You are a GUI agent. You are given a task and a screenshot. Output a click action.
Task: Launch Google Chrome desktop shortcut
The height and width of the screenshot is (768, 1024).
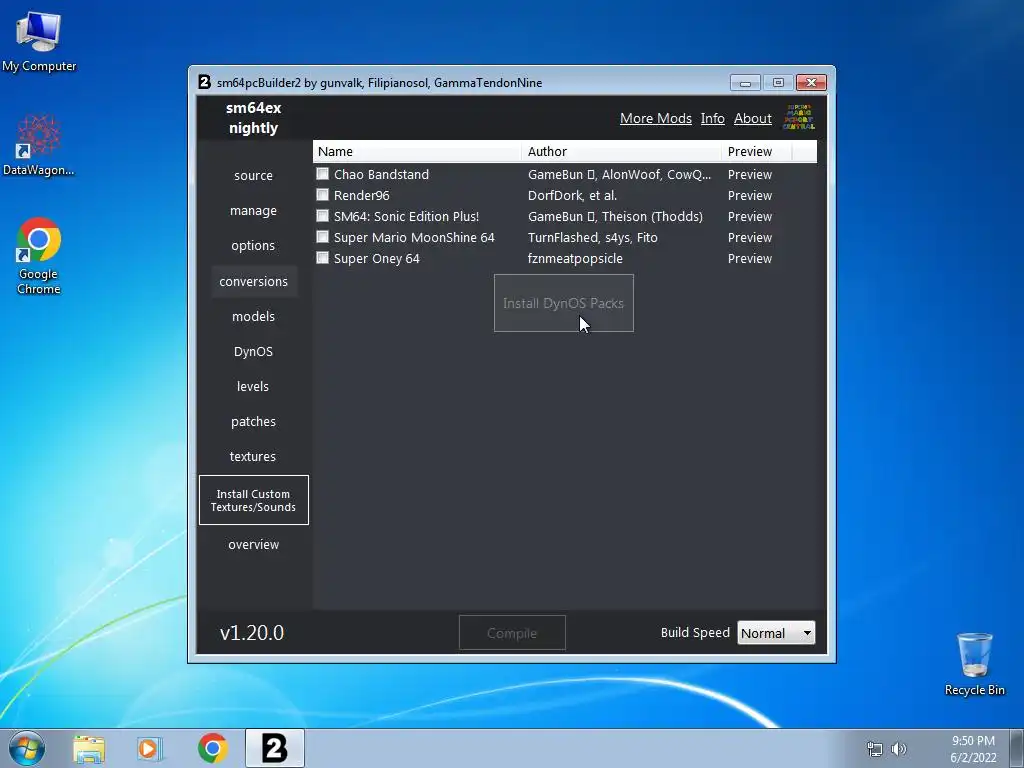[39, 256]
